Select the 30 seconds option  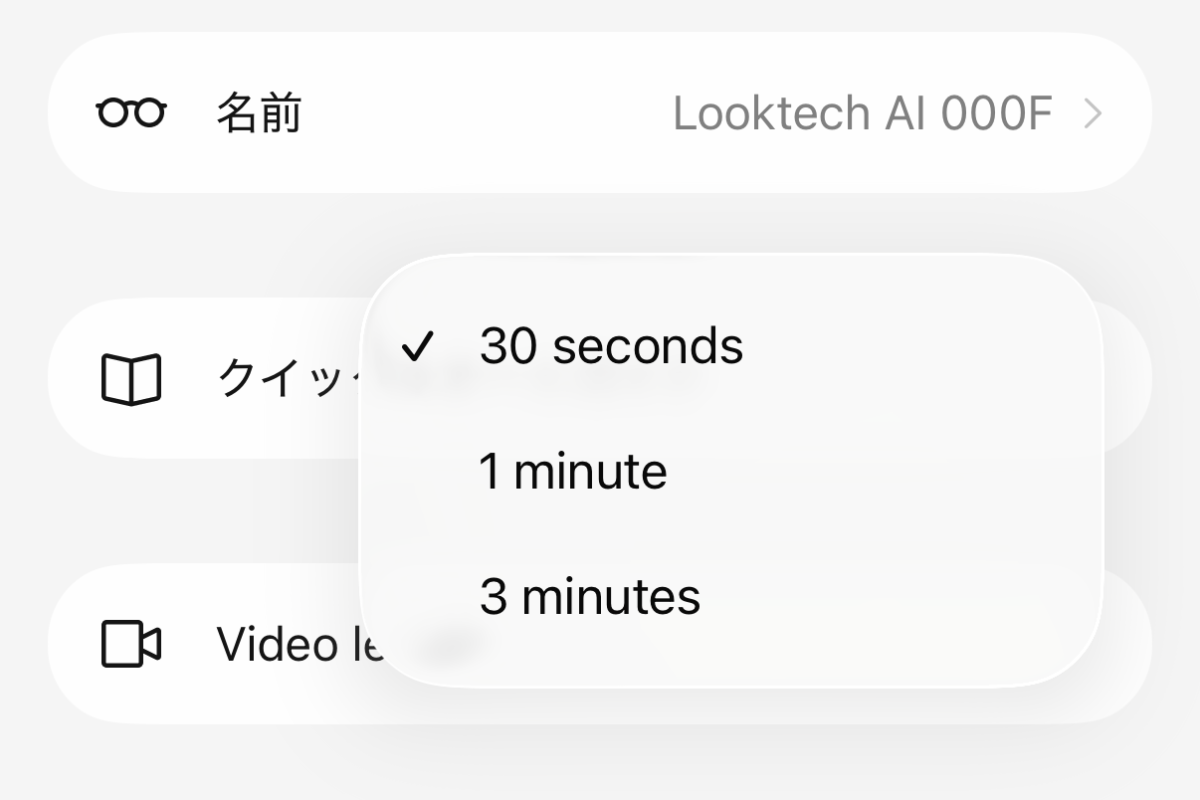click(x=611, y=347)
